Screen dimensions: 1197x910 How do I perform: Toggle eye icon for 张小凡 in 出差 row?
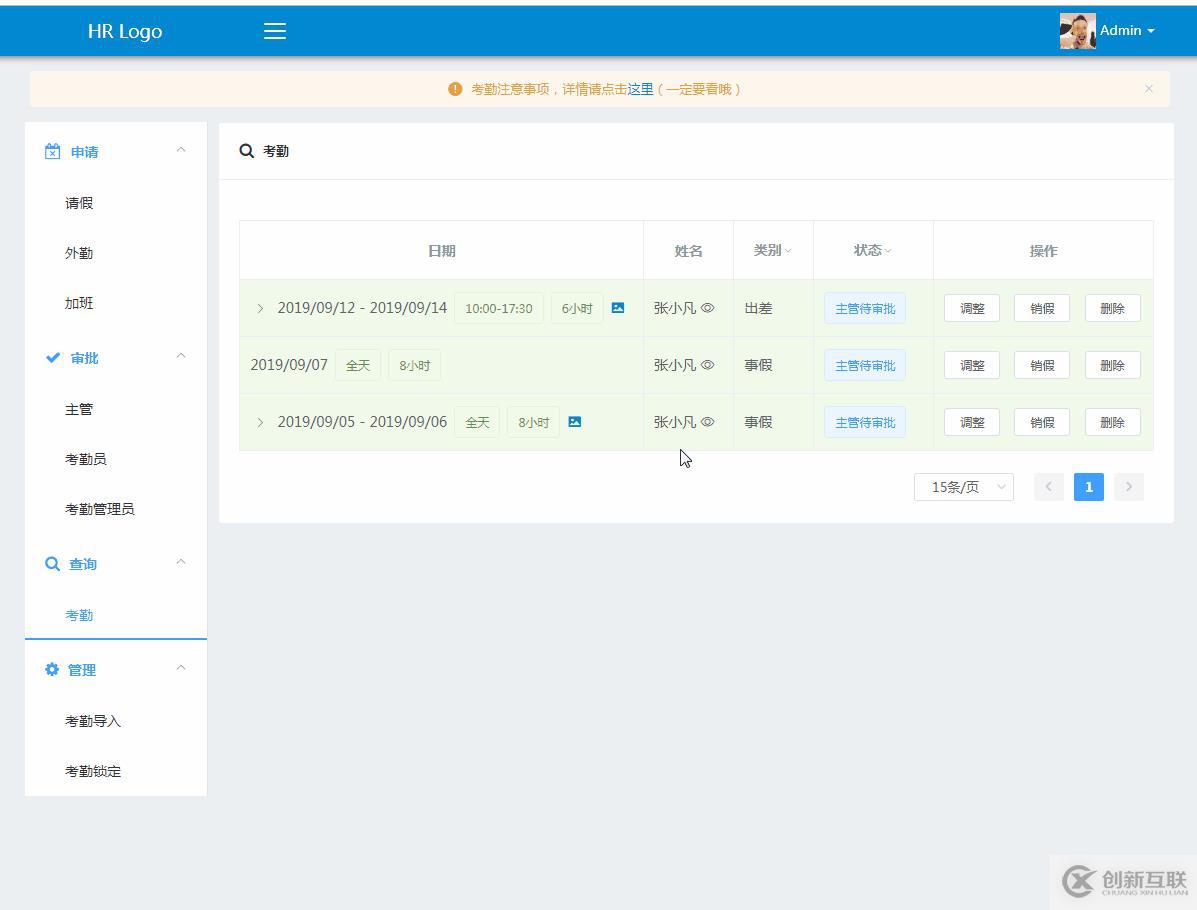[x=708, y=308]
